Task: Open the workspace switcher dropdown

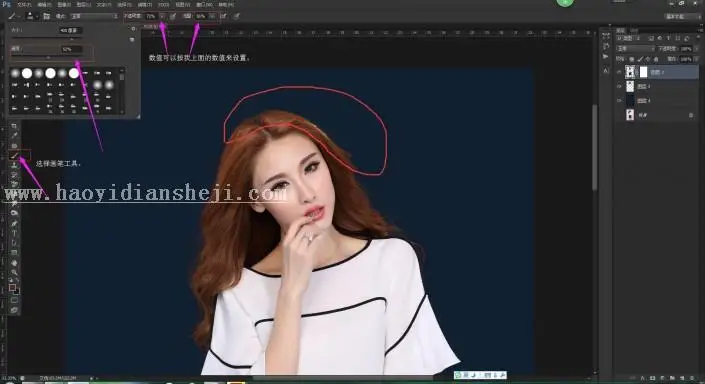Action: (682, 16)
